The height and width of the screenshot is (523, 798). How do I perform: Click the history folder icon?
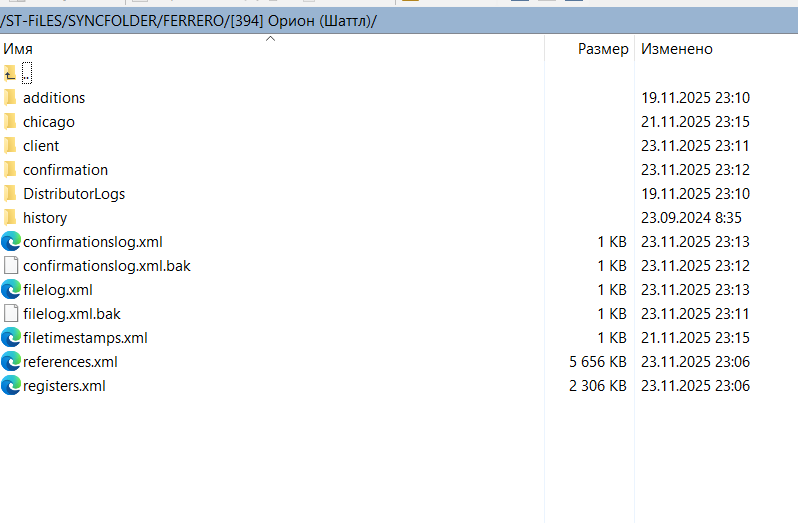click(10, 217)
